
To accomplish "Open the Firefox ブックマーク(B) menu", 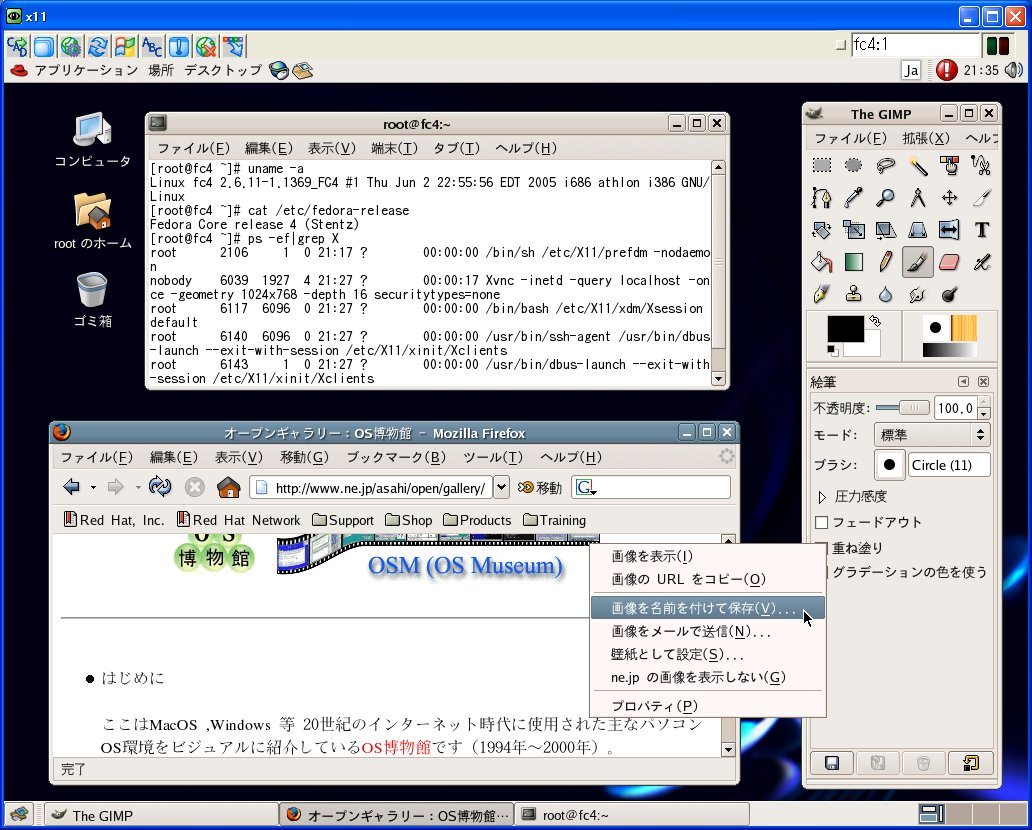I will tap(396, 457).
